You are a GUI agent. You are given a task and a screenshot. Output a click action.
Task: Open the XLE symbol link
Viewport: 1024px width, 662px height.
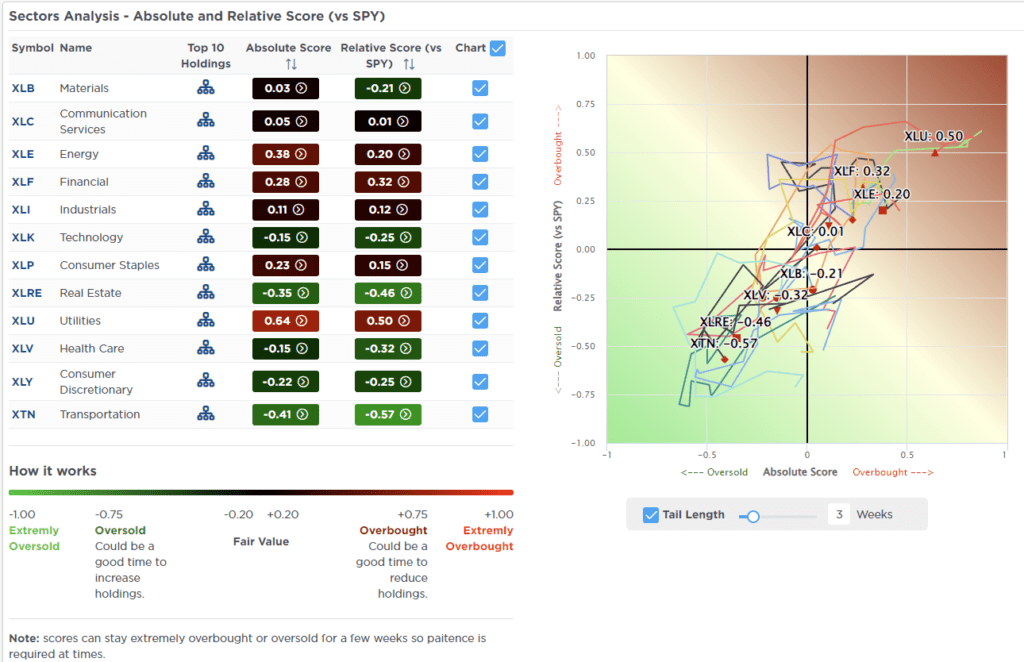(x=23, y=154)
